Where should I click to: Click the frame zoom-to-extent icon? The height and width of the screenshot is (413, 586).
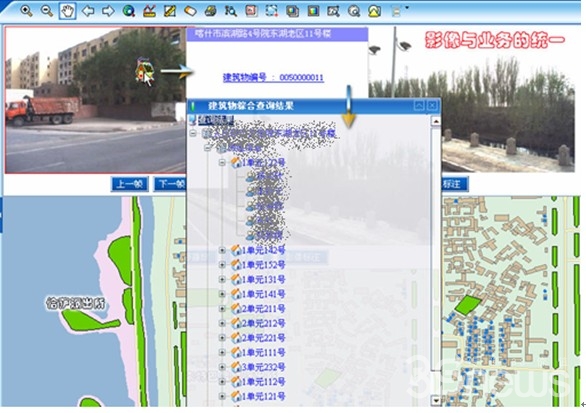pos(333,11)
